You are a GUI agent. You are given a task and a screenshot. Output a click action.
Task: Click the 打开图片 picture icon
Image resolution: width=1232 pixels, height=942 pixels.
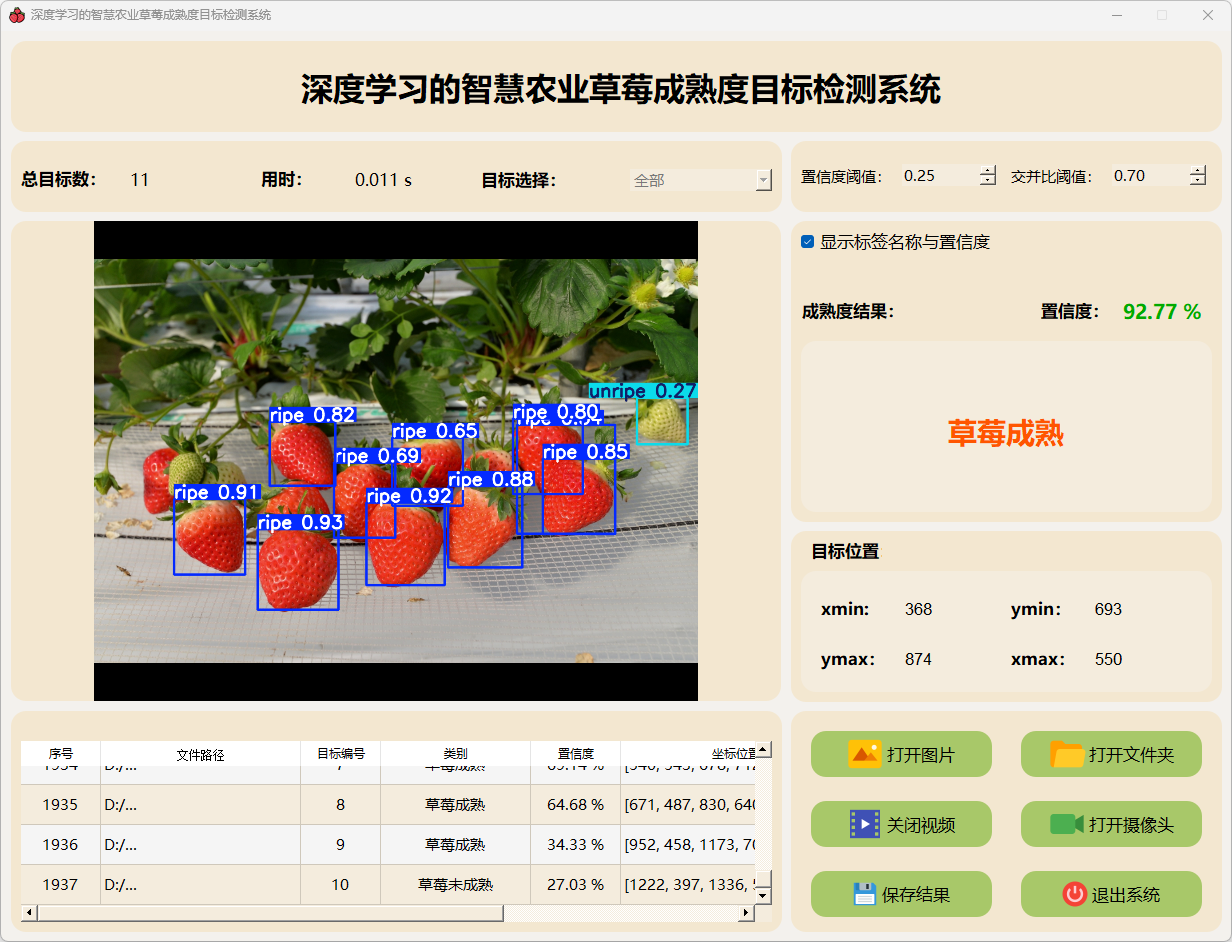click(x=865, y=754)
